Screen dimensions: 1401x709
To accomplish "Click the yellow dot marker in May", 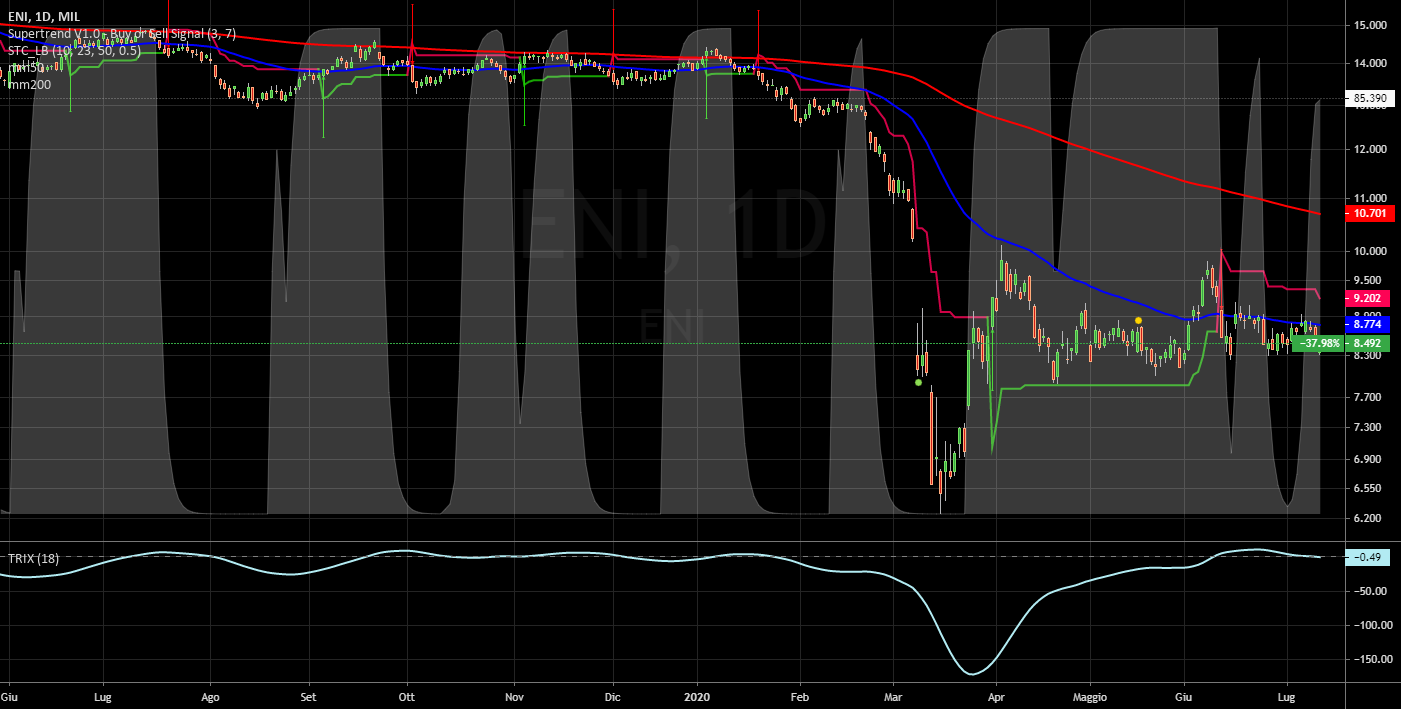I will coord(1138,320).
